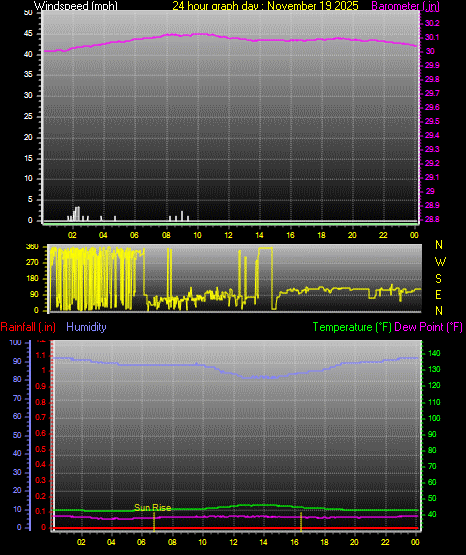Viewport: 466px width, 555px height.
Task: Click the barometer axis value 30.2
Action: [432, 23]
